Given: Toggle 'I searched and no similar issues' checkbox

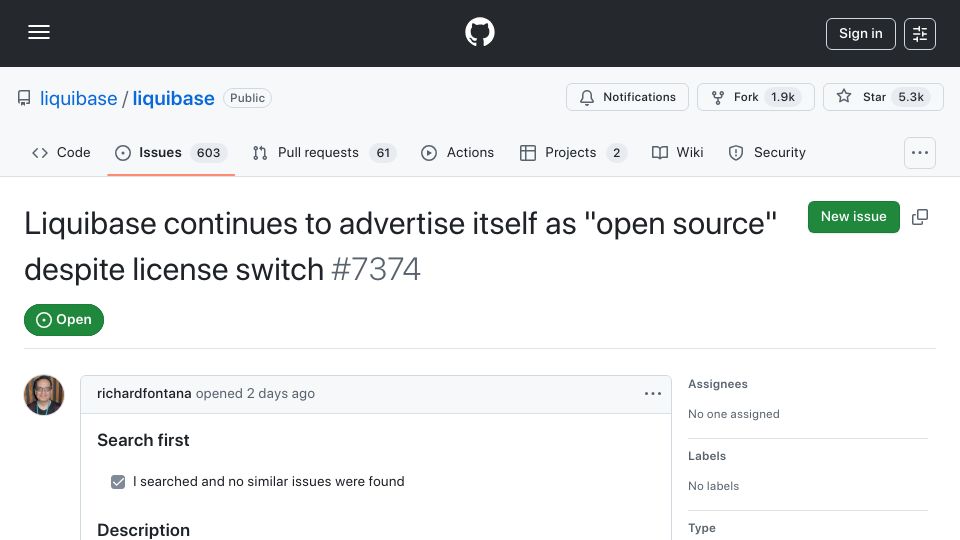Looking at the screenshot, I should click(118, 482).
